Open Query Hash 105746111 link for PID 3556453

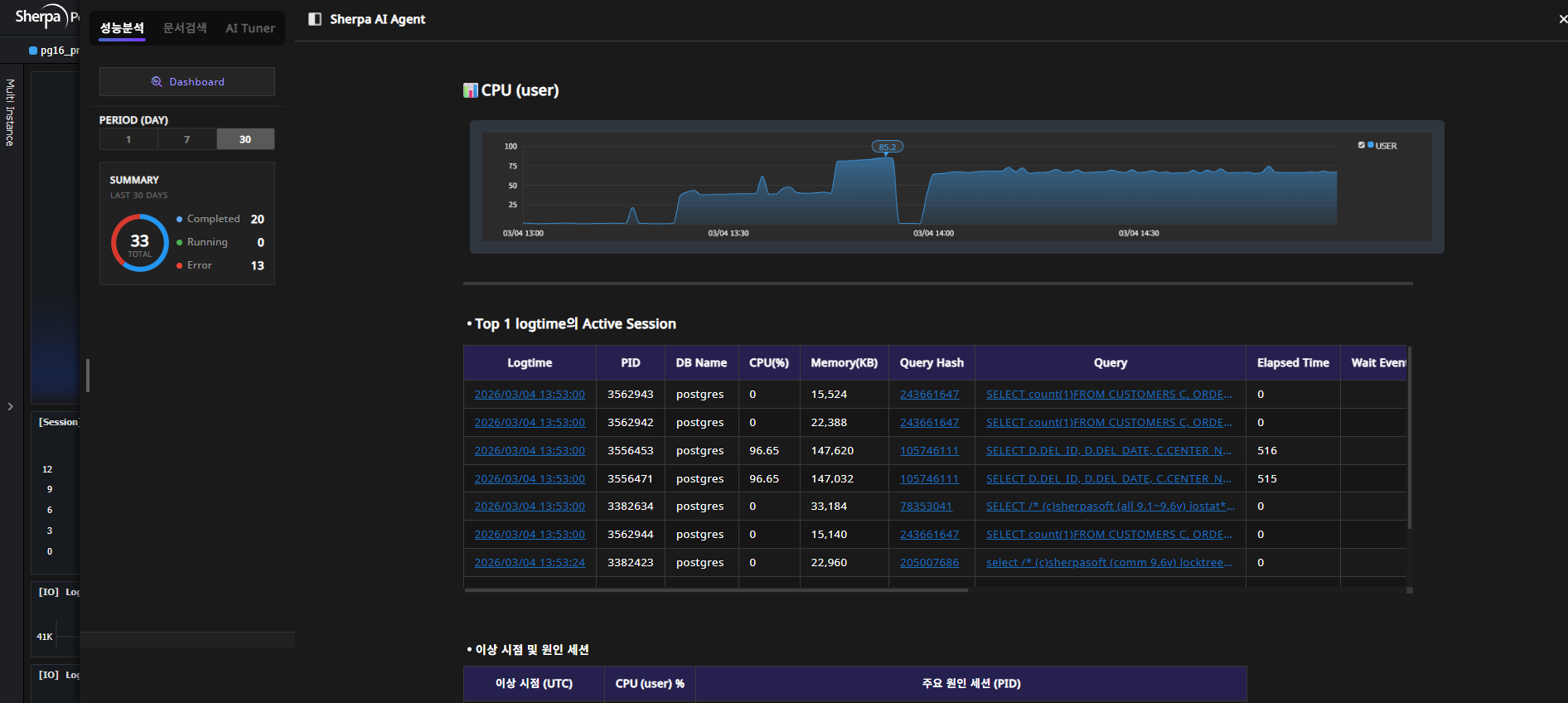(x=929, y=451)
